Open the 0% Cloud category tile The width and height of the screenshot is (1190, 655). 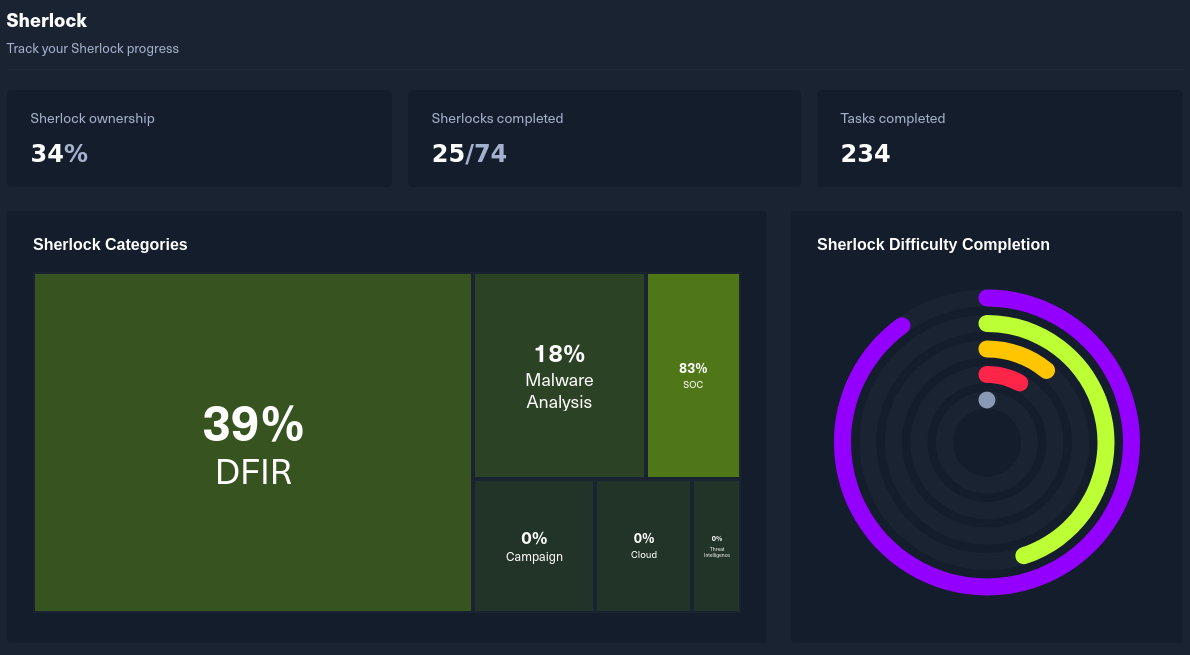[644, 546]
